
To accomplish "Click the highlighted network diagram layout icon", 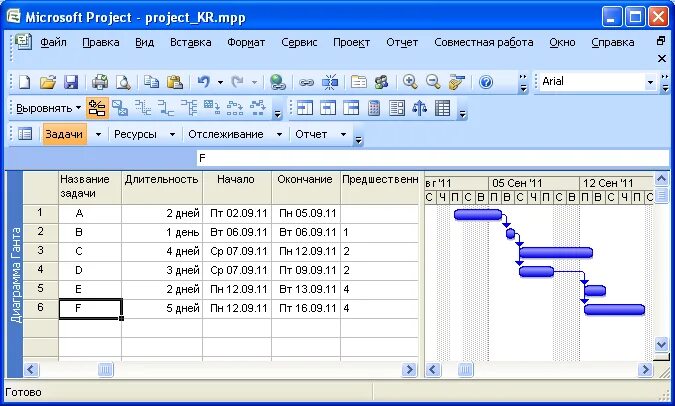I will [97, 108].
